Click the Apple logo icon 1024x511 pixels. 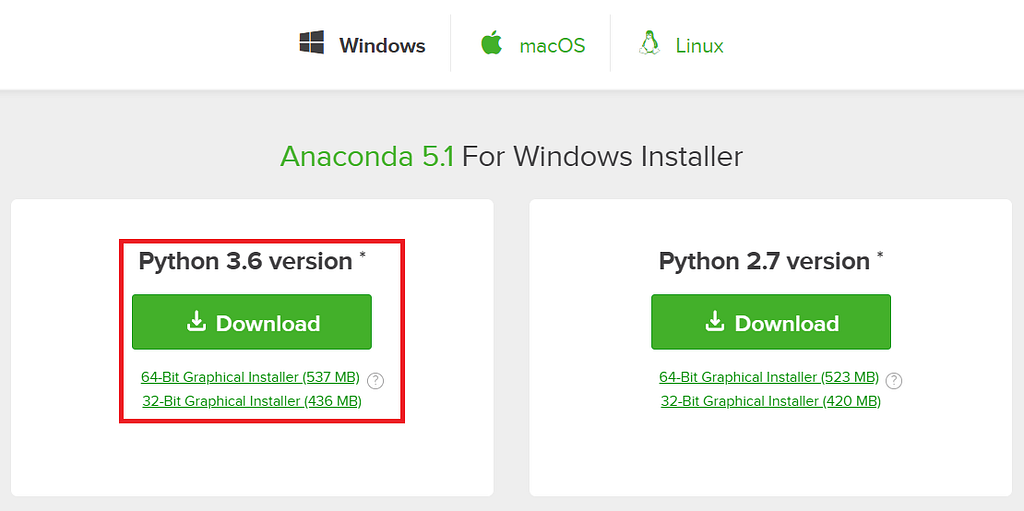(491, 43)
